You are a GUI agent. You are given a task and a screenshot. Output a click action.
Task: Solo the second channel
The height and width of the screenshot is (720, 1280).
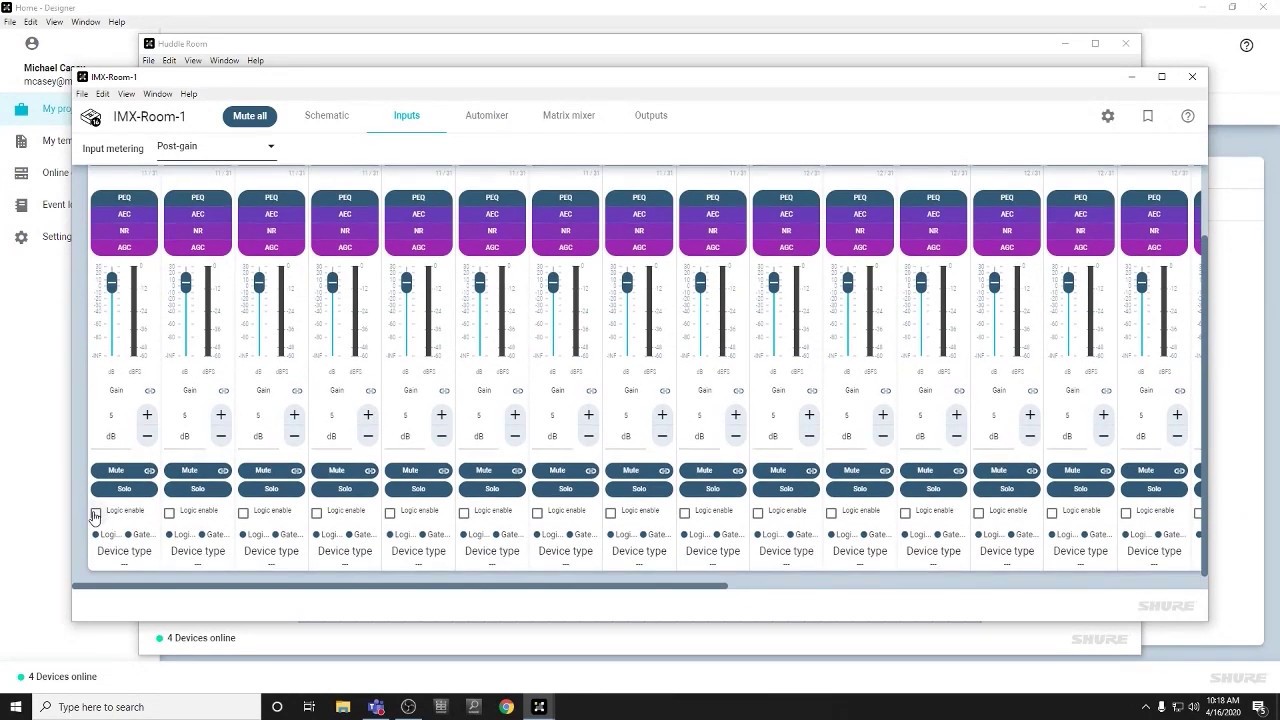click(x=198, y=489)
